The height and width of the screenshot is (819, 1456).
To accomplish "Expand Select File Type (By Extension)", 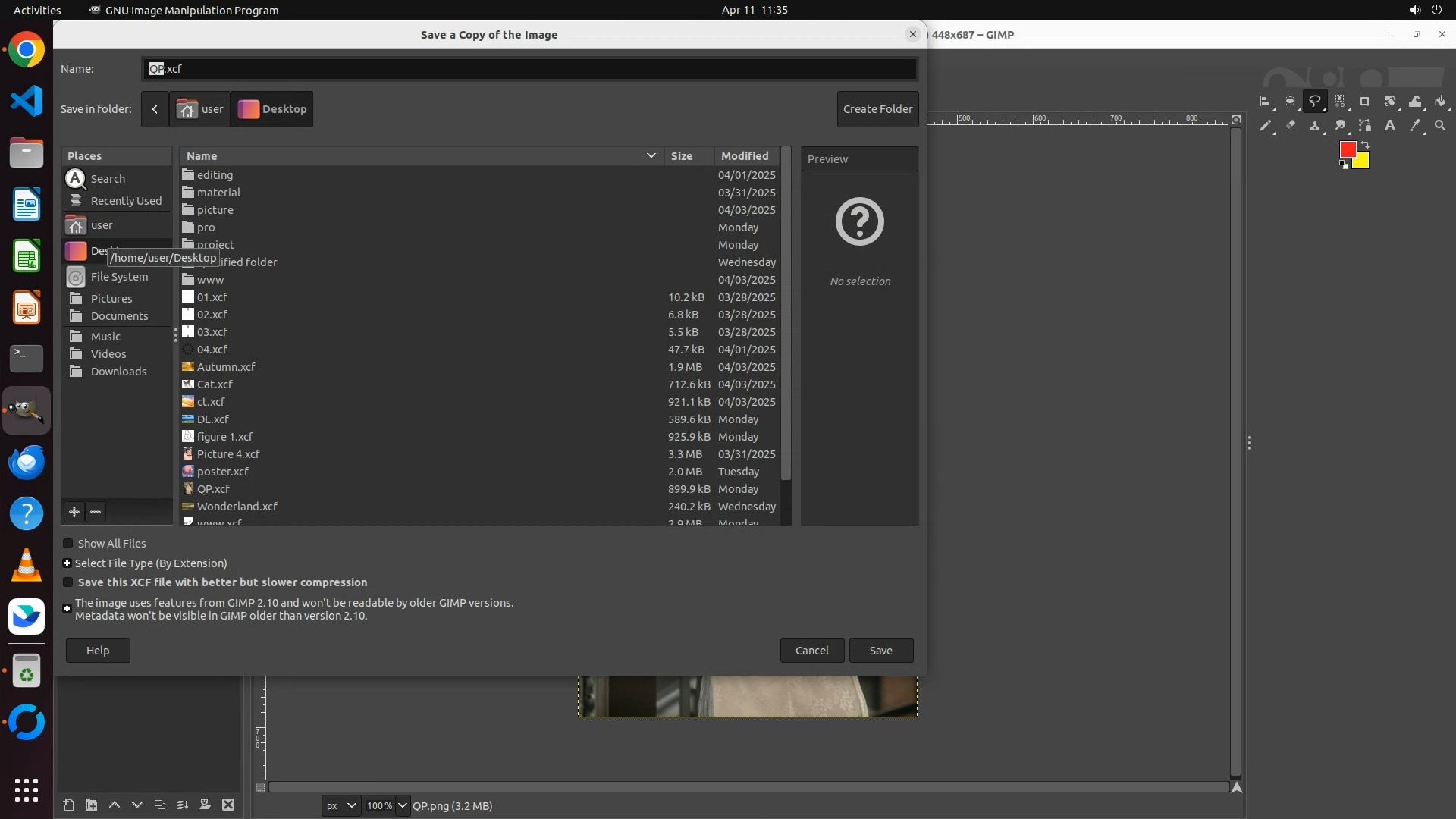I will (67, 563).
